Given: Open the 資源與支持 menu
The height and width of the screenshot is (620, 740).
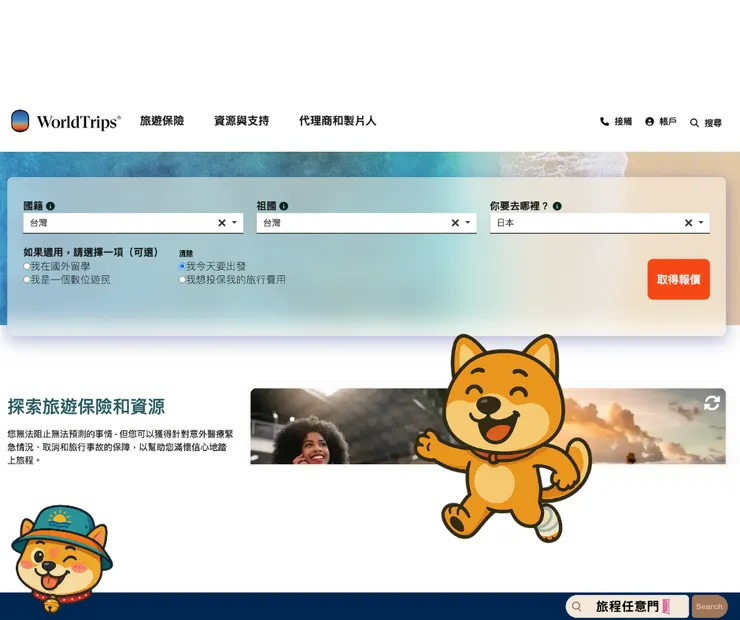Looking at the screenshot, I should 242,121.
